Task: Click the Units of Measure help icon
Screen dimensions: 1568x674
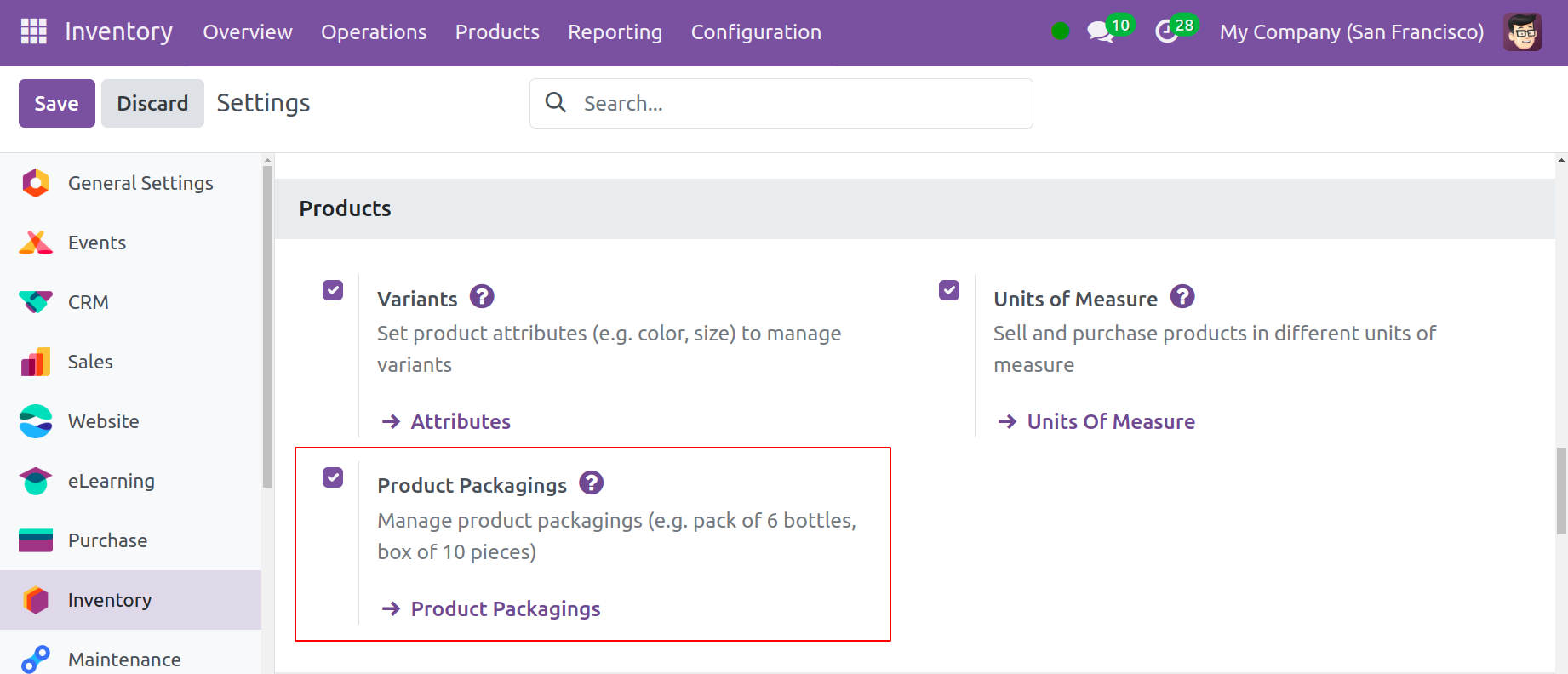Action: point(1182,297)
